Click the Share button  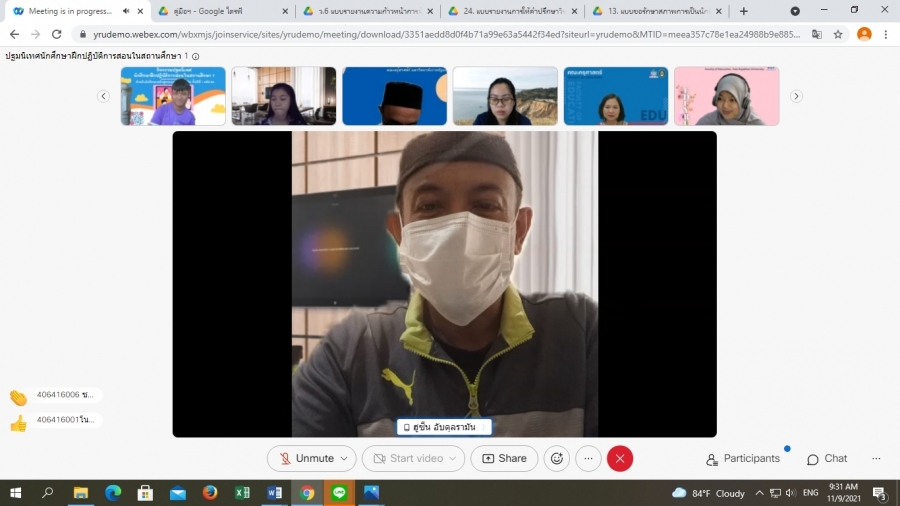(x=504, y=458)
